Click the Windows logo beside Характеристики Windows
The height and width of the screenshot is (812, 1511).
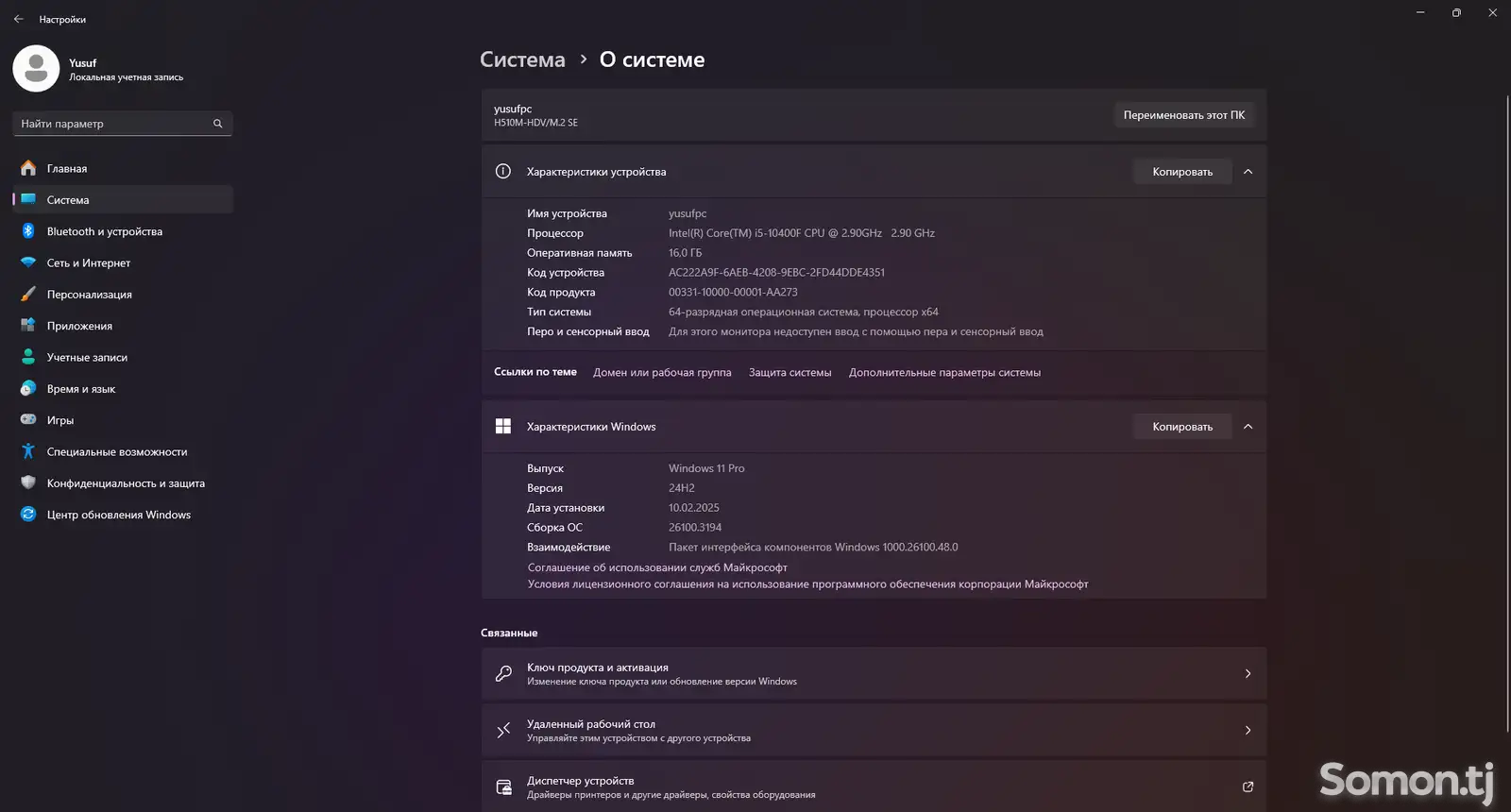click(x=503, y=427)
